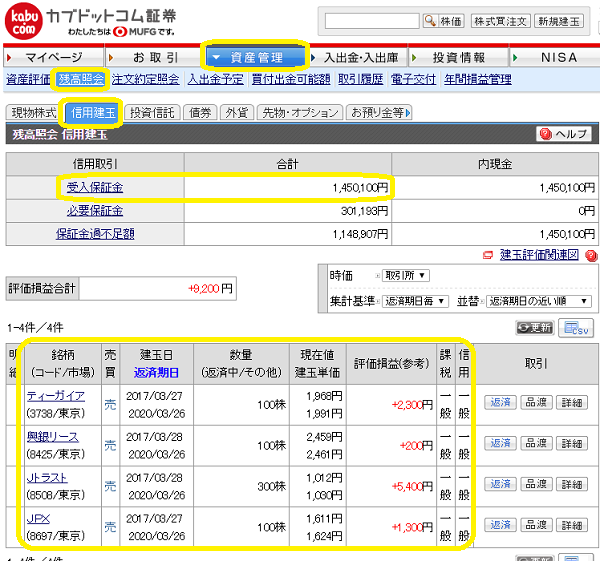This screenshot has width=600, height=561.
Task: Open 注文約定照会 link
Action: (145, 79)
